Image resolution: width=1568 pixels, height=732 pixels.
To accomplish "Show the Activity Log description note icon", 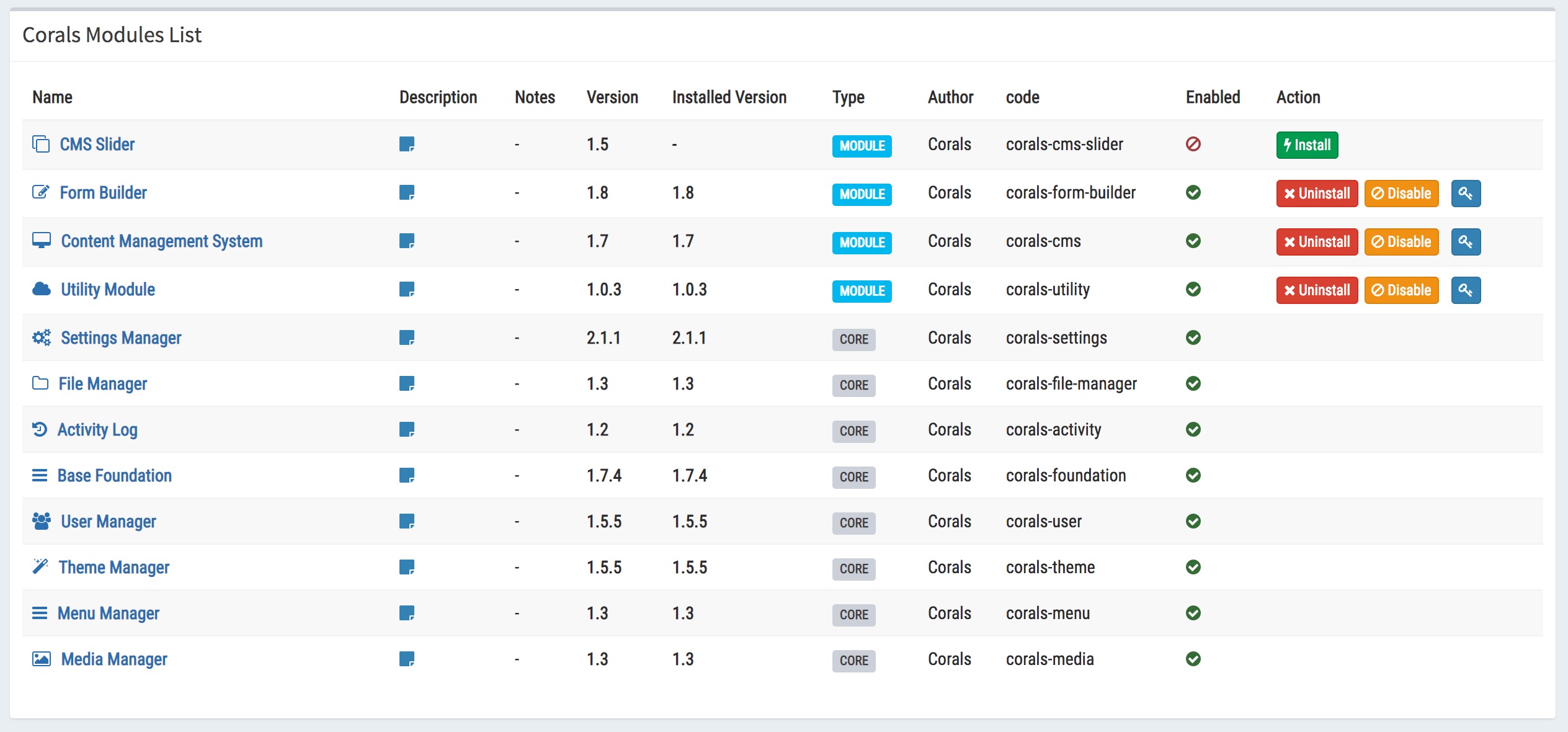I will tap(407, 430).
